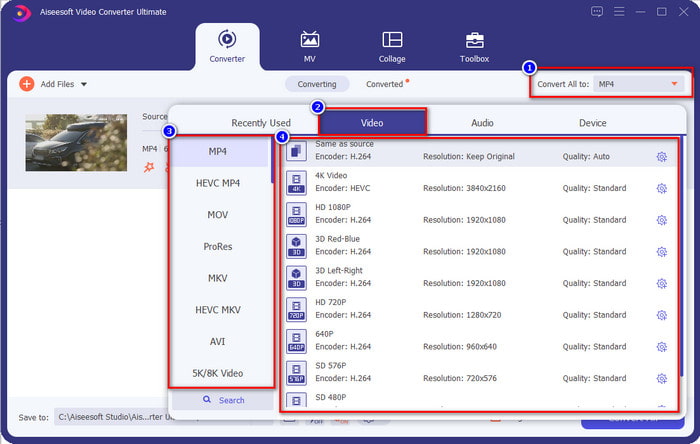Viewport: 700px width, 444px height.
Task: Open the hamburger menu in title bar
Action: pos(619,12)
